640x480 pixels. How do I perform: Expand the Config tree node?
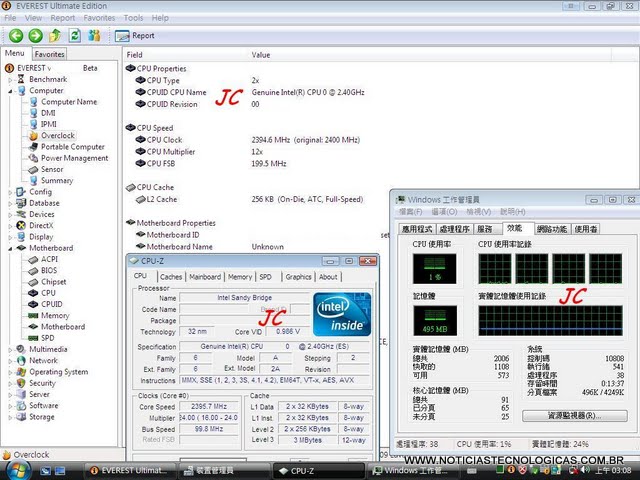(11, 192)
